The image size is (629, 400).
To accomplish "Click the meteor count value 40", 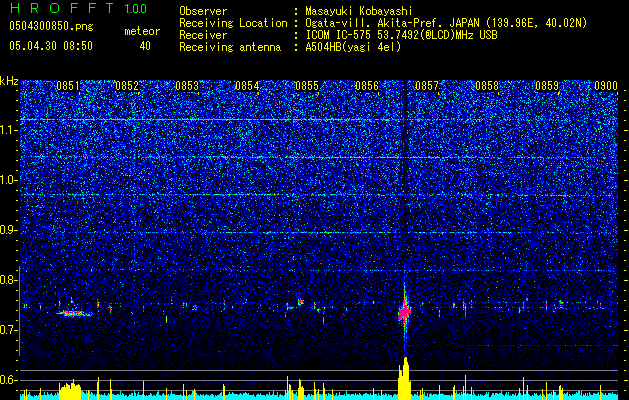I will 145,46.
